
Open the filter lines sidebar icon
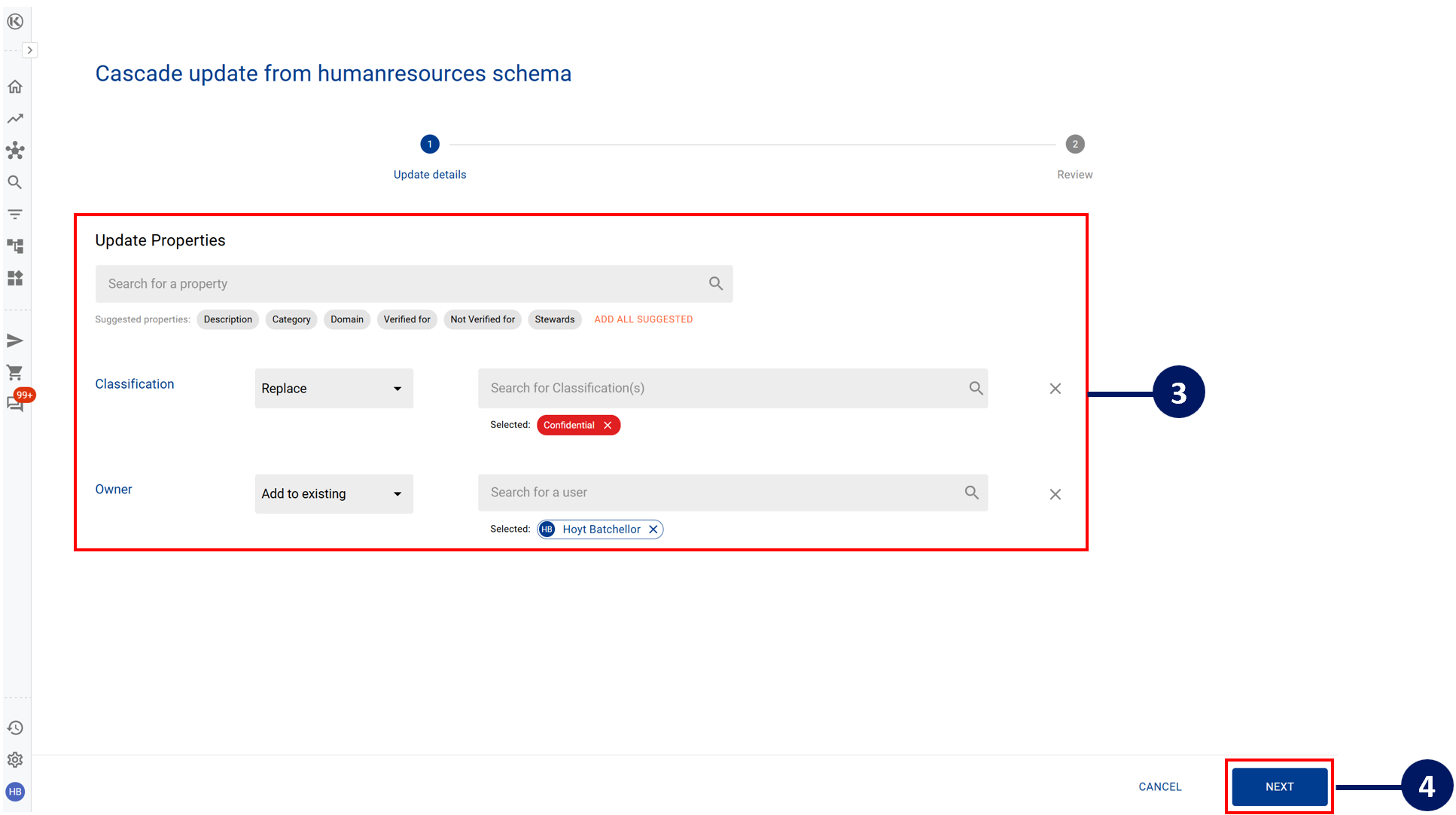[15, 214]
